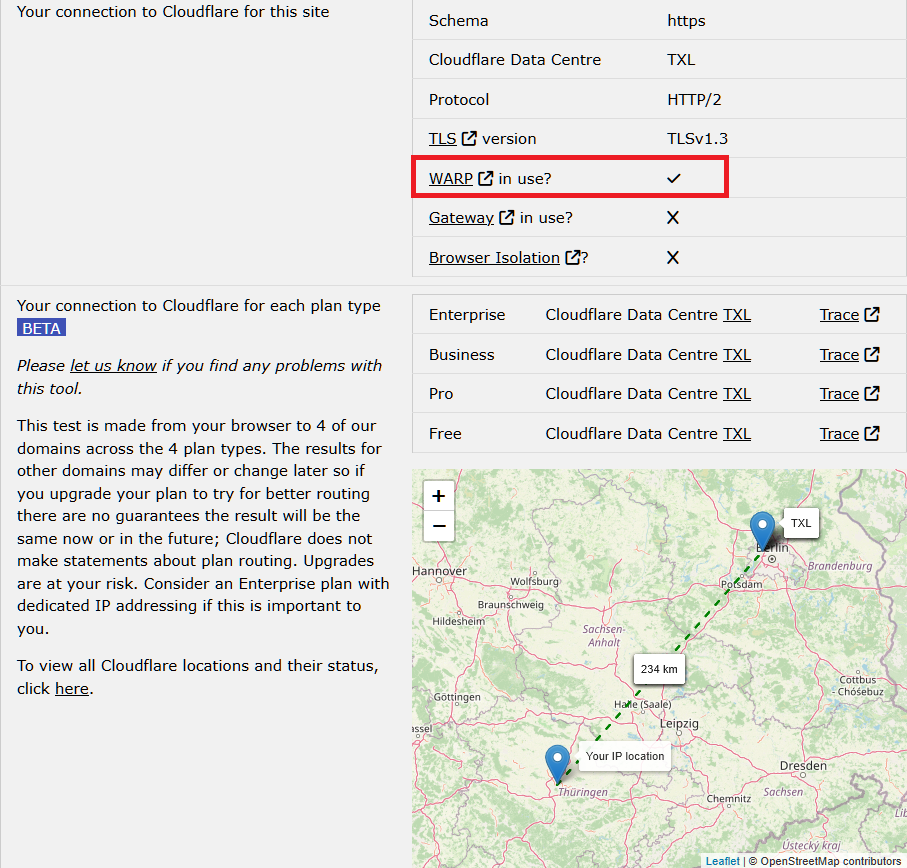Click external link icon next to TLS
Screen dimensions: 907x868
(x=469, y=138)
